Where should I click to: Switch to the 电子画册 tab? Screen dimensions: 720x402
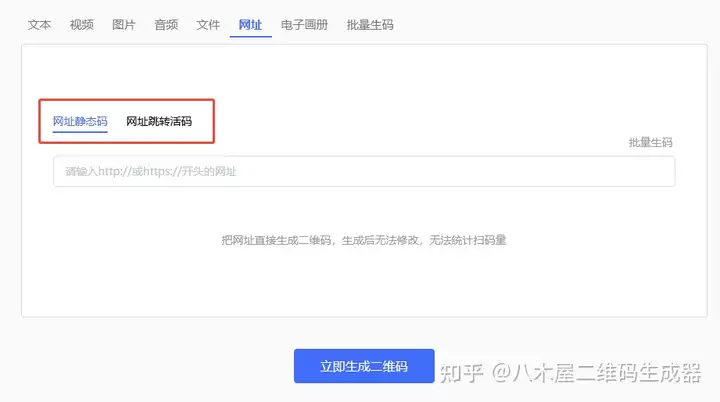(x=304, y=25)
